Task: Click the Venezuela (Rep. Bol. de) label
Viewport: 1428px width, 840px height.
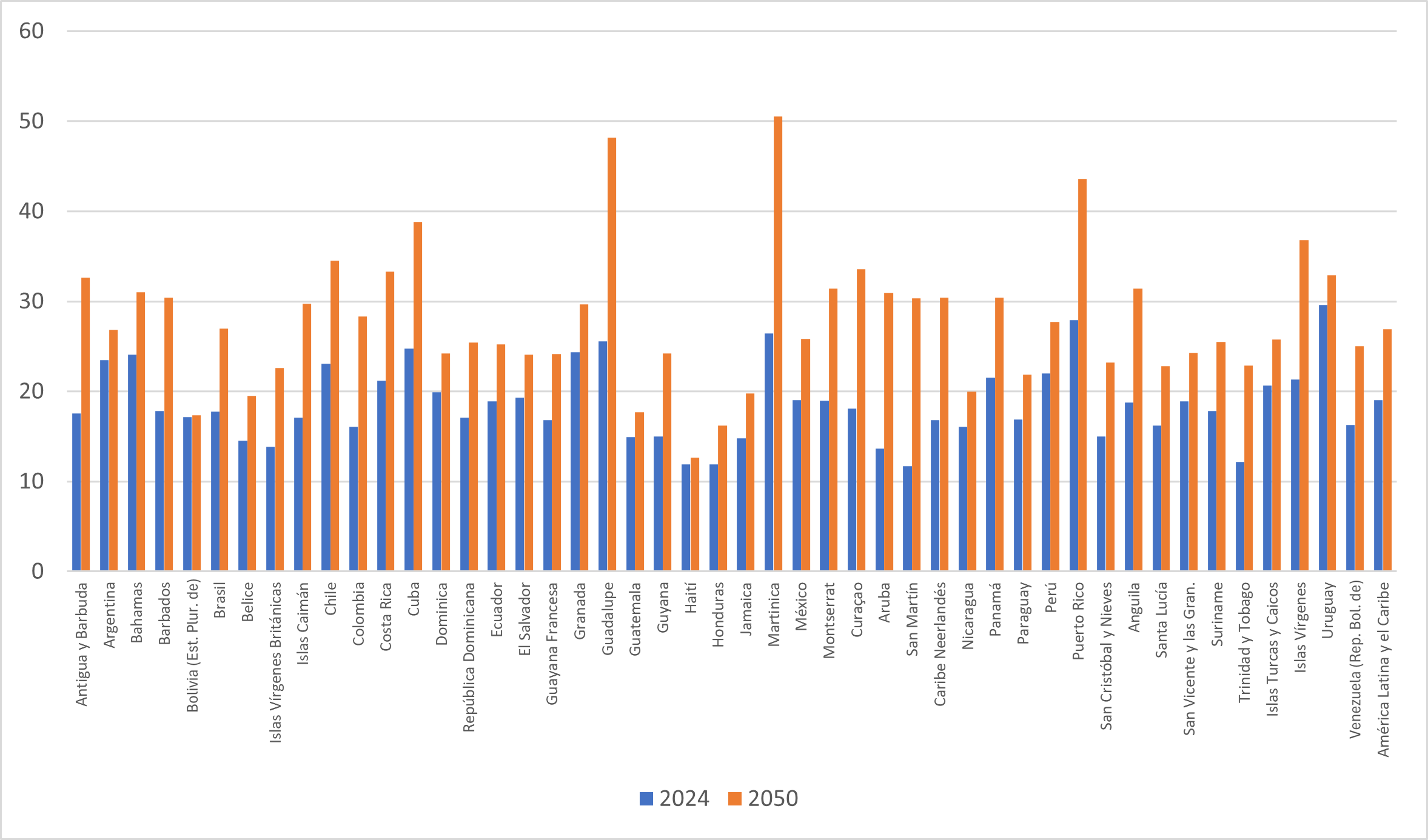Action: coord(1355,659)
